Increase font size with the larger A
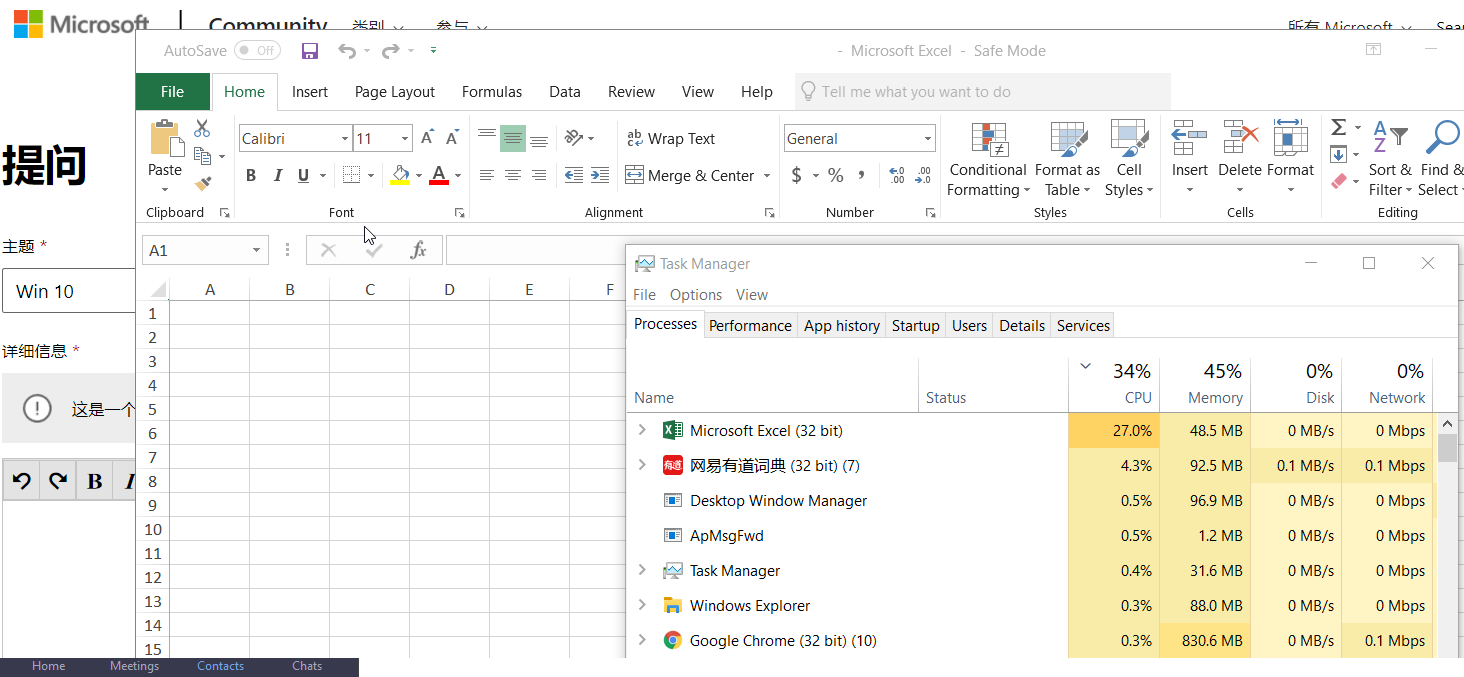This screenshot has height=677, width=1464. click(x=428, y=138)
